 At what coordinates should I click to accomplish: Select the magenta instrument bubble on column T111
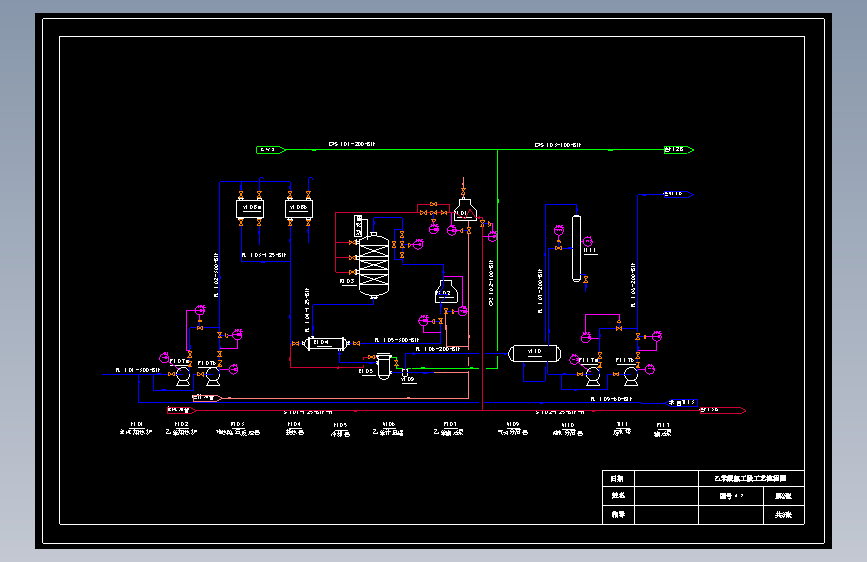coord(588,242)
